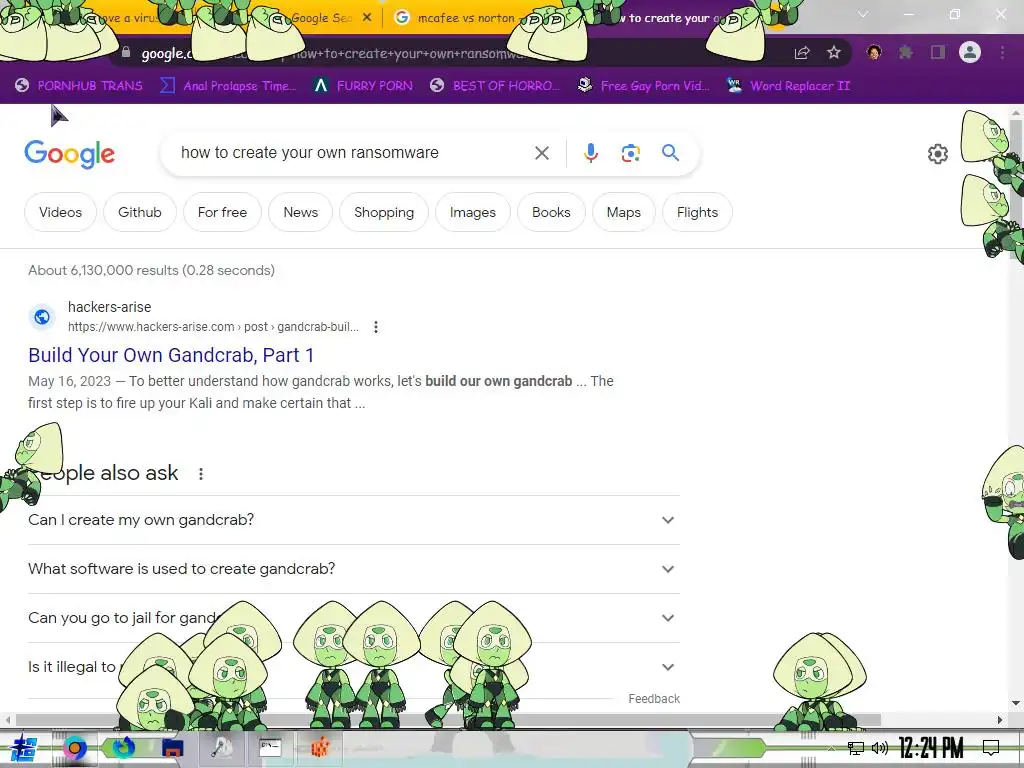Start voice search with the microphone icon

pyautogui.click(x=590, y=153)
